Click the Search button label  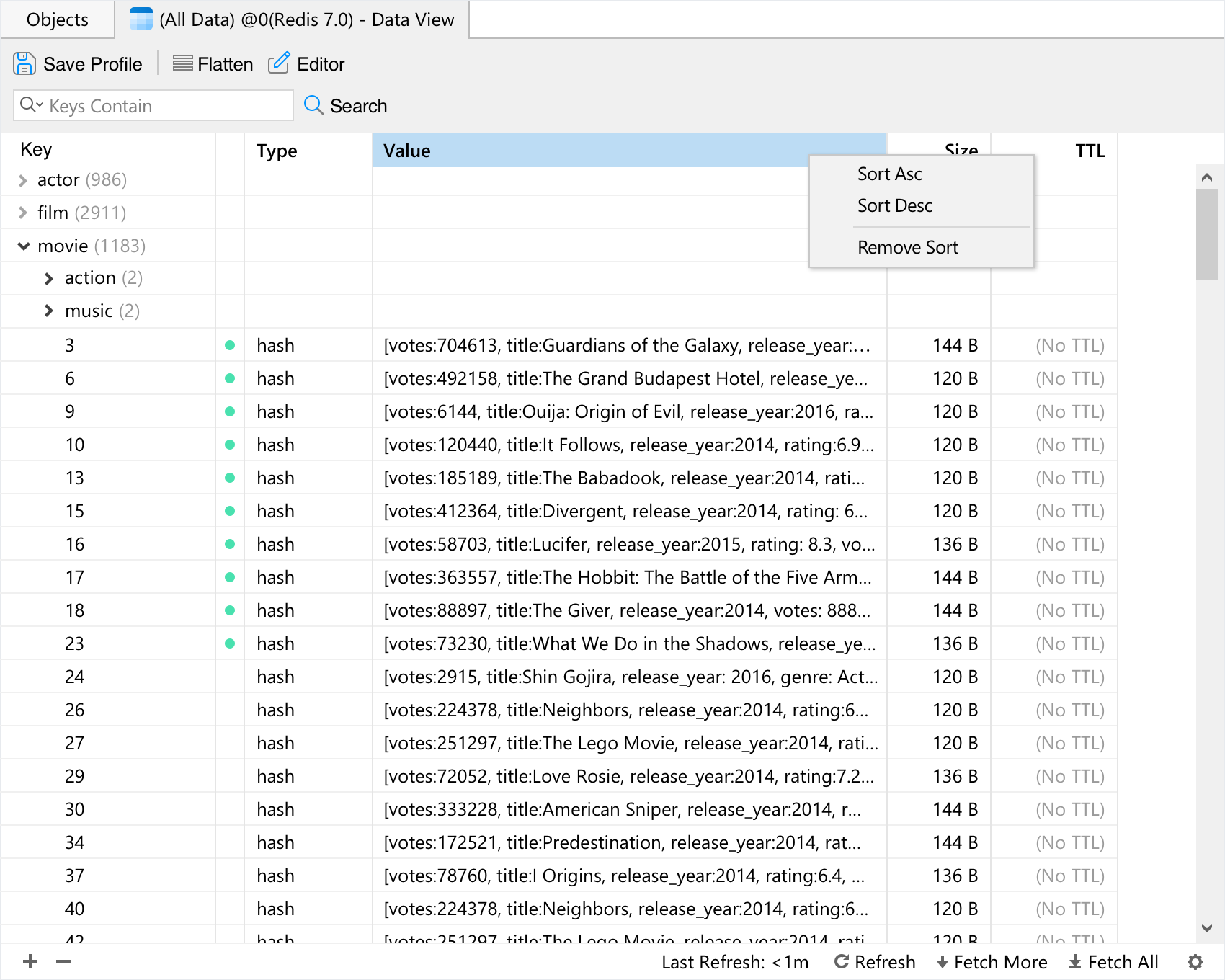click(358, 106)
